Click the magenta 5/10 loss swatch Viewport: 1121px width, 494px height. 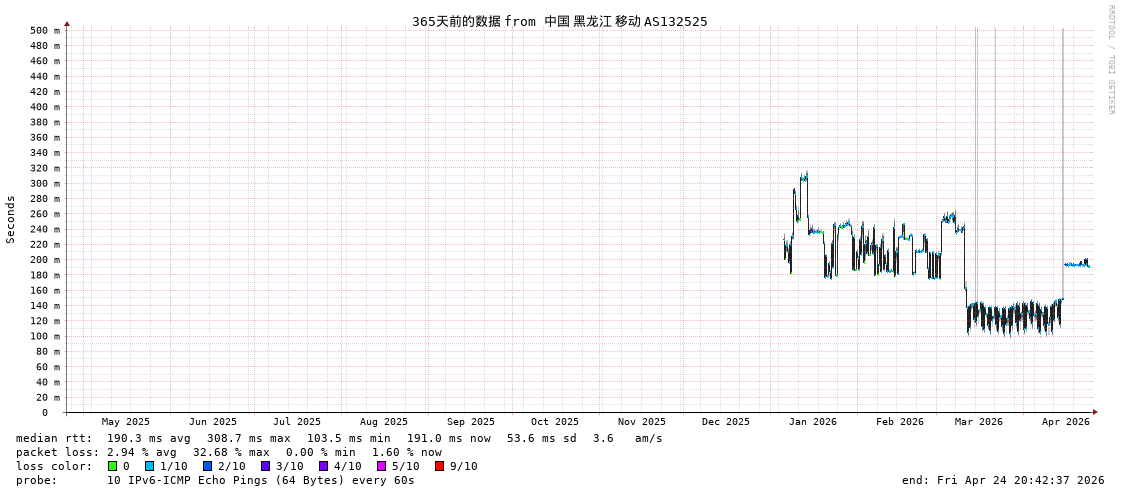pyautogui.click(x=381, y=466)
